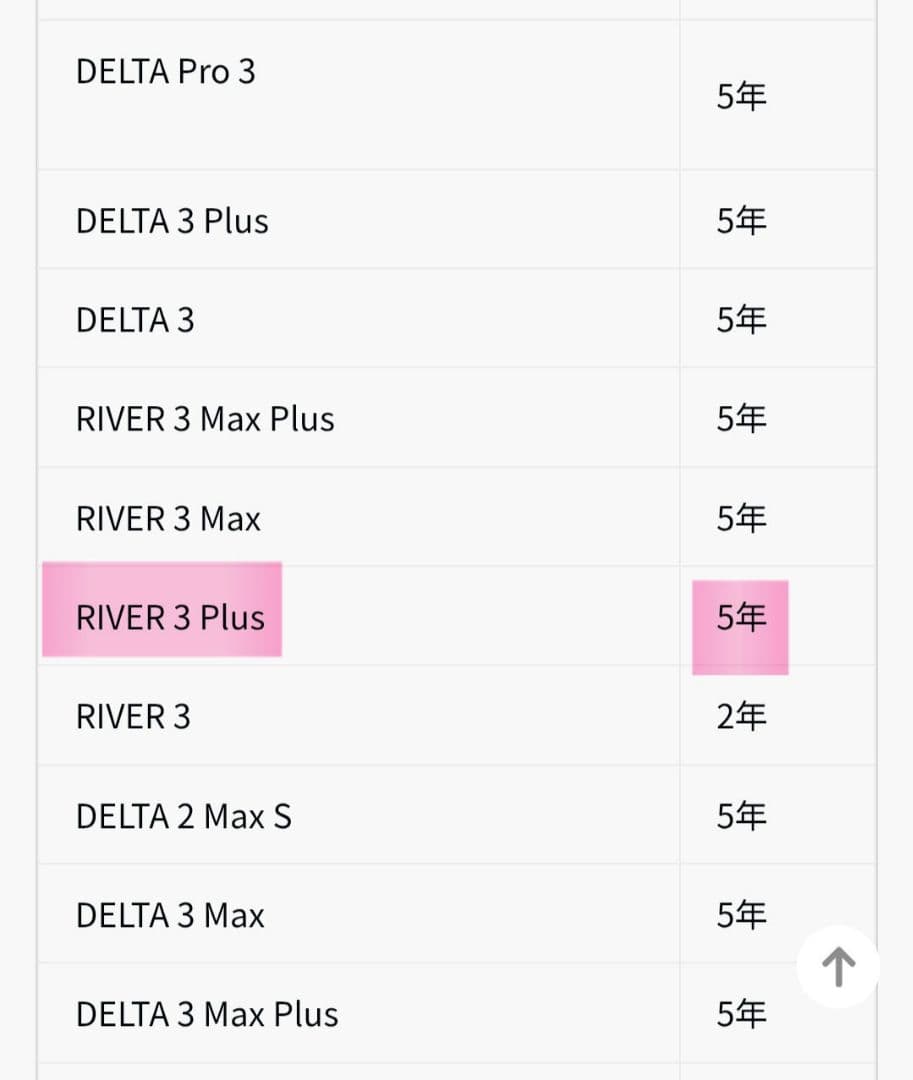This screenshot has width=913, height=1080.
Task: Select the 5年 value in RIVER 3 Max row
Action: point(741,519)
